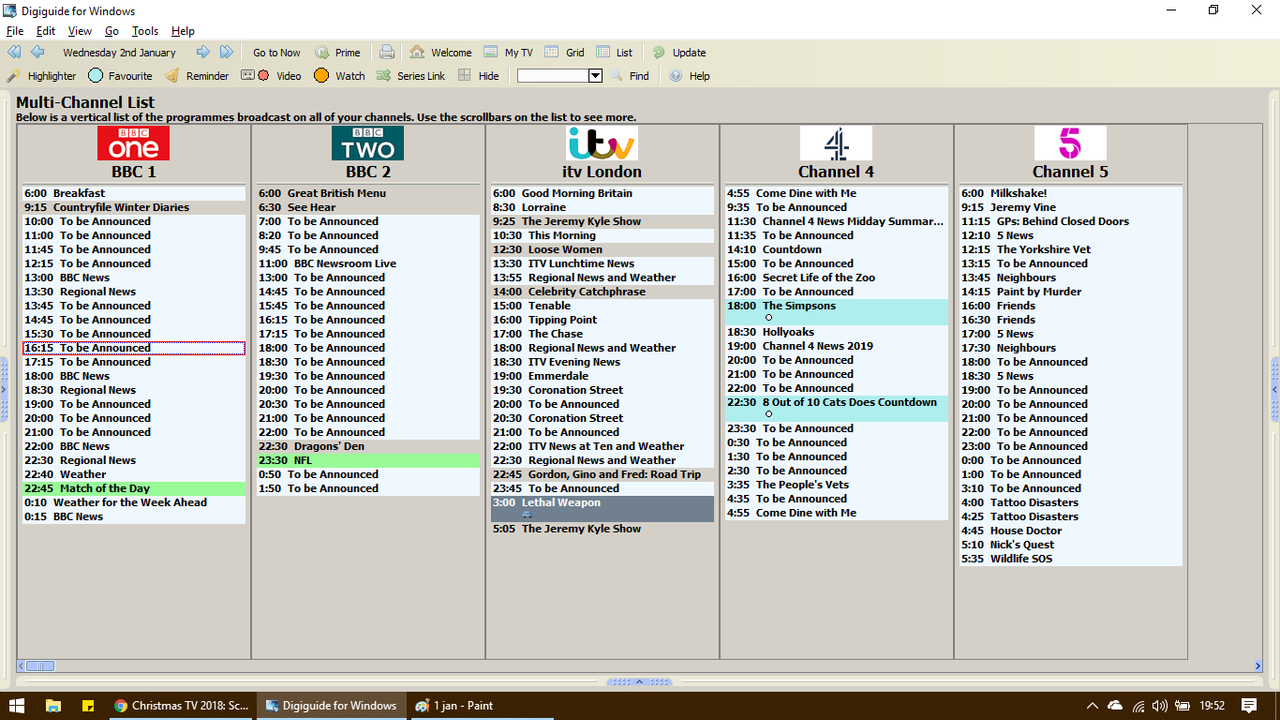The height and width of the screenshot is (720, 1280).
Task: Jump forward a week with double-right arrow
Action: 227,52
